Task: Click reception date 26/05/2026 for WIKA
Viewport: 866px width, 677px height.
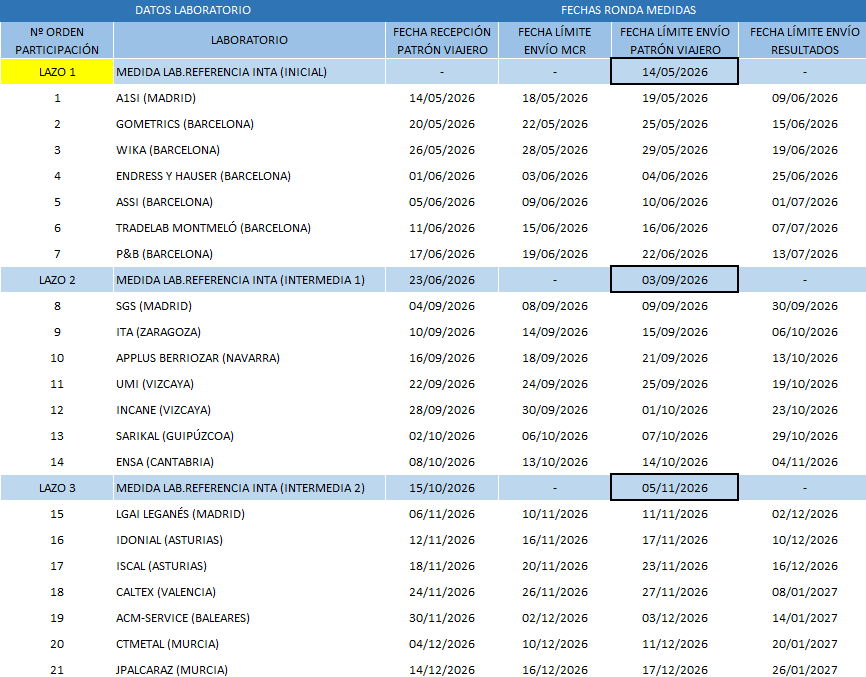Action: [442, 150]
